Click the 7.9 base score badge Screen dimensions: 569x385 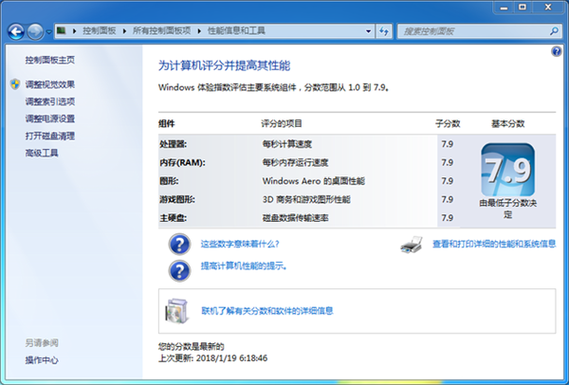[x=508, y=169]
